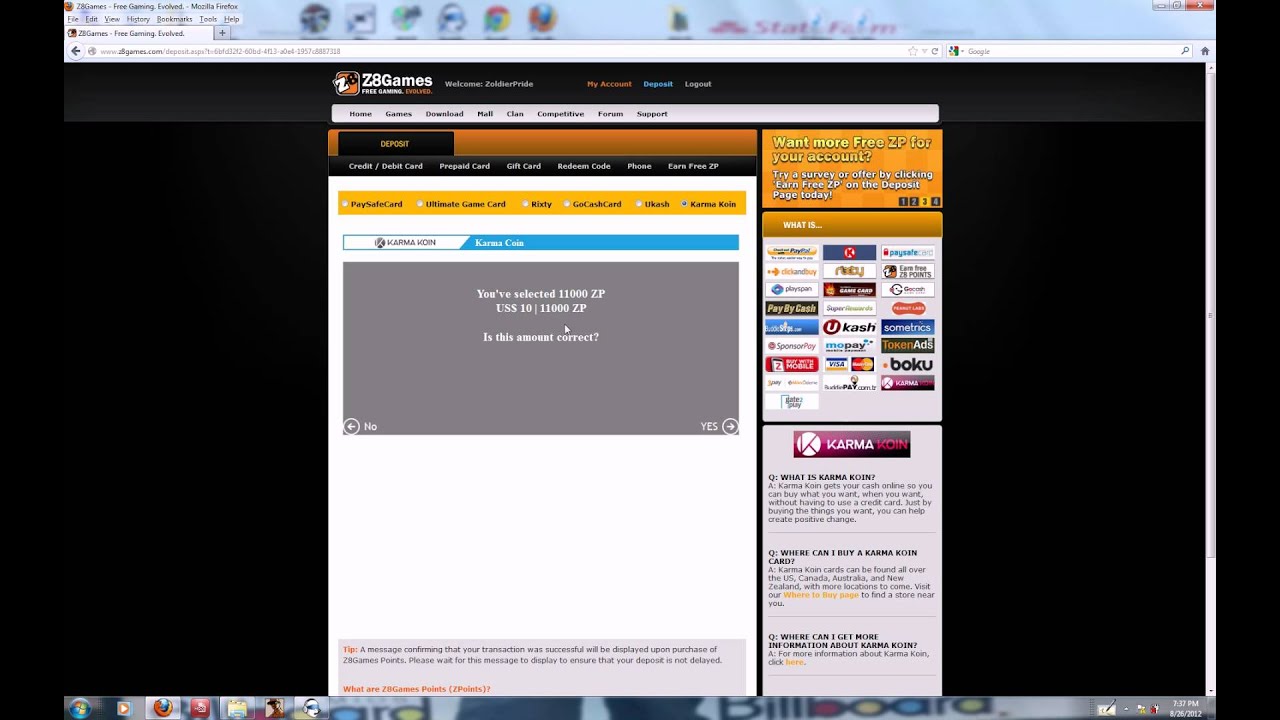Open the file explorer taskbar icon
The height and width of the screenshot is (720, 1280).
click(x=236, y=708)
